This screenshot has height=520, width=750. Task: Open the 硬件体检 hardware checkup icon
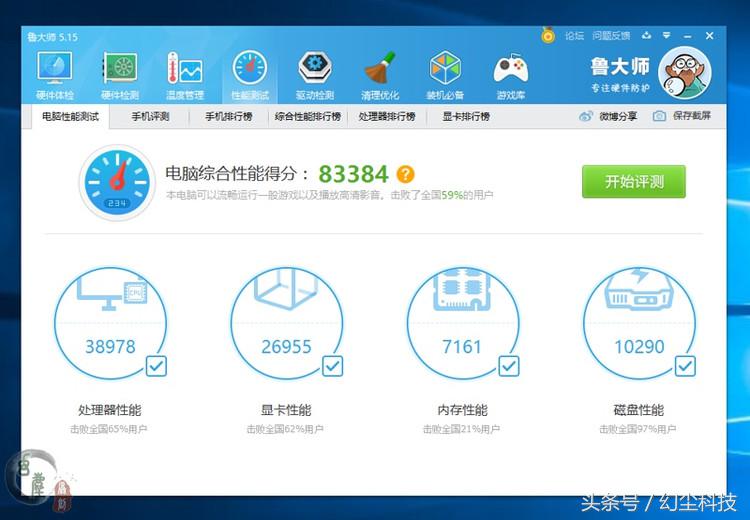pyautogui.click(x=55, y=76)
